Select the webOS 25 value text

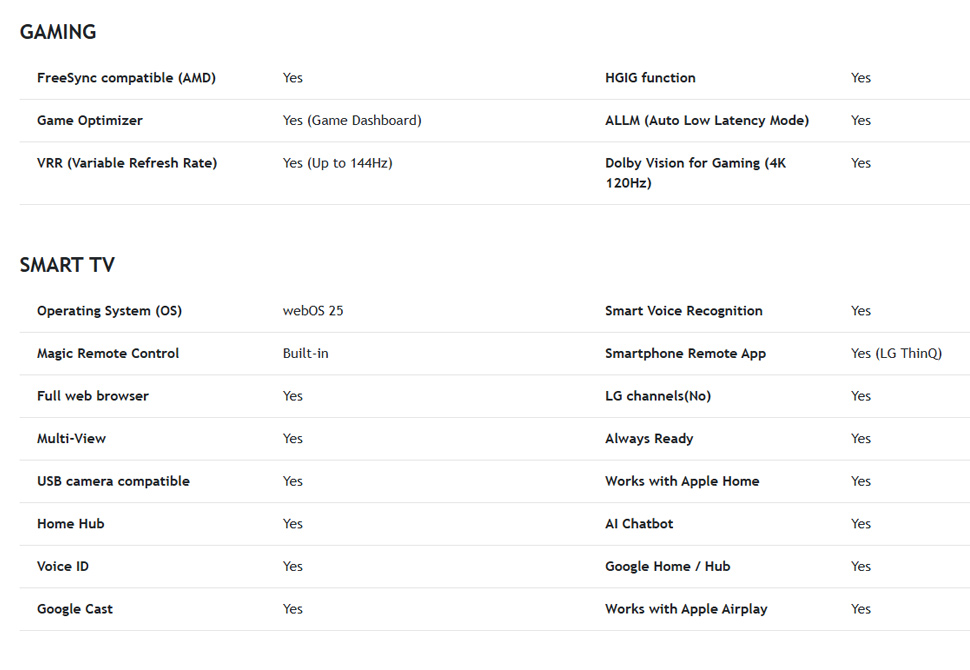(313, 311)
